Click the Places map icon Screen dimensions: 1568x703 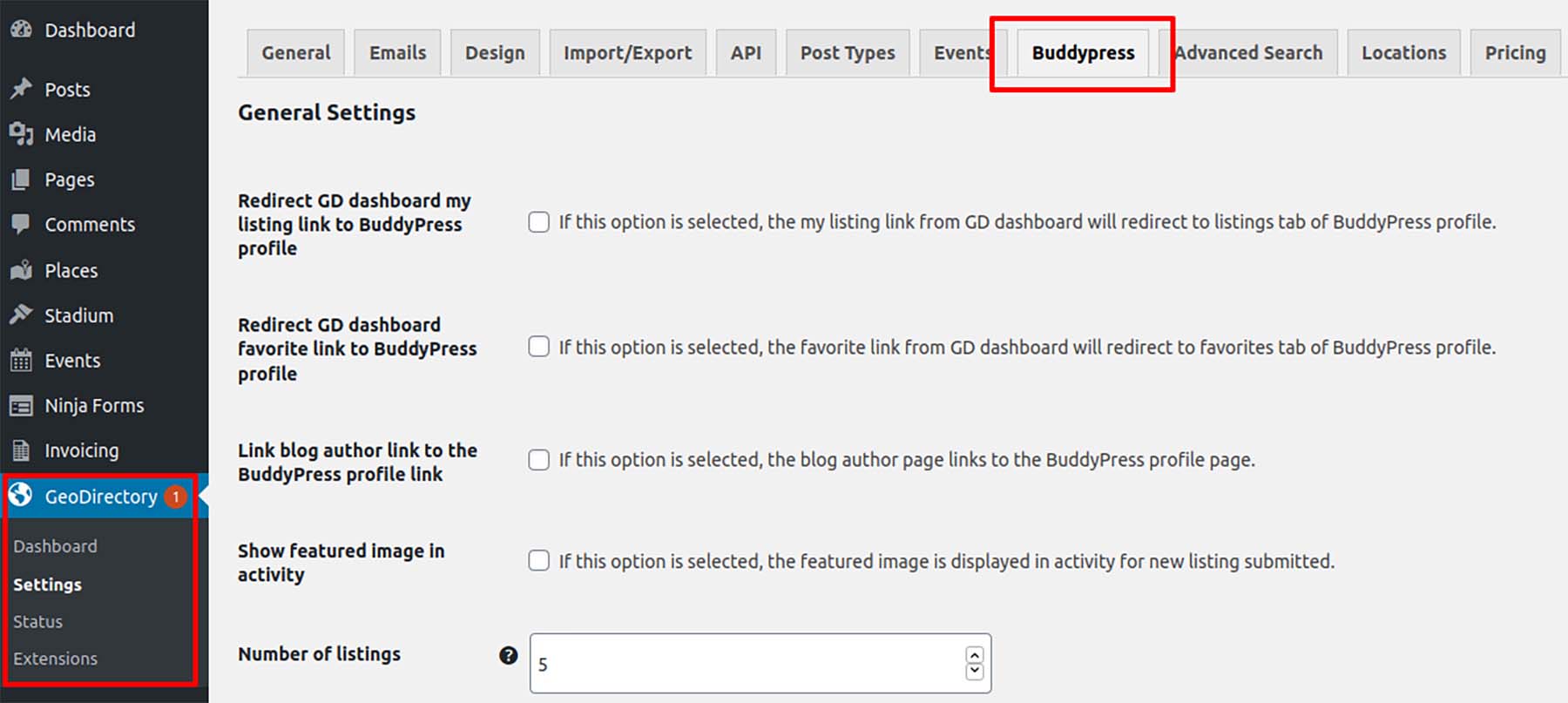click(21, 270)
